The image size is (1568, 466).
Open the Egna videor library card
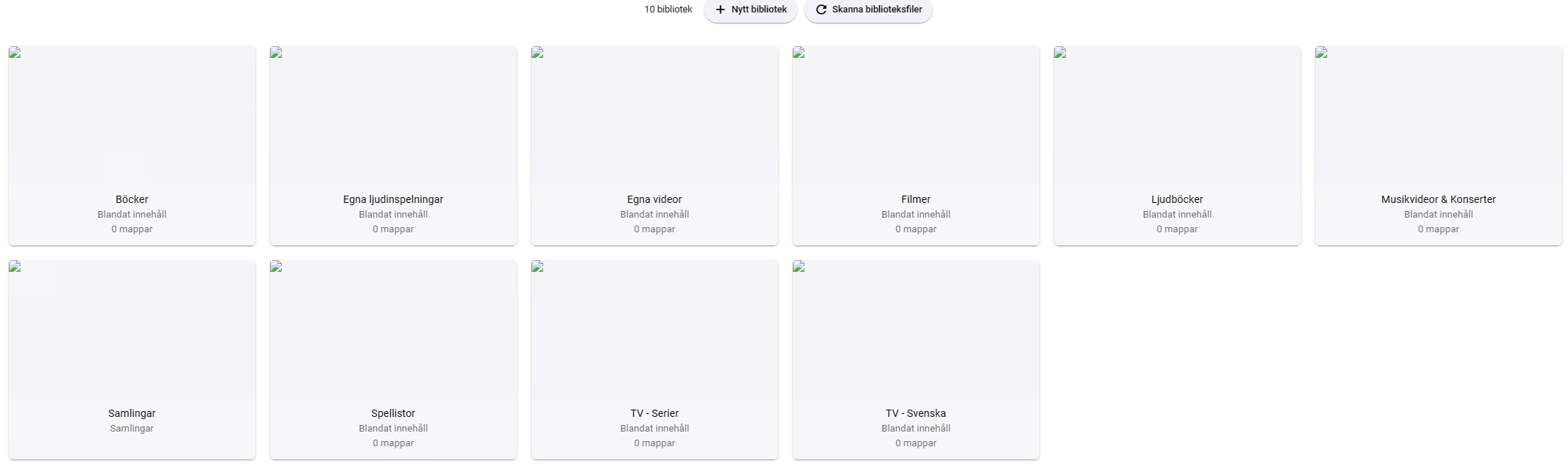pos(654,146)
